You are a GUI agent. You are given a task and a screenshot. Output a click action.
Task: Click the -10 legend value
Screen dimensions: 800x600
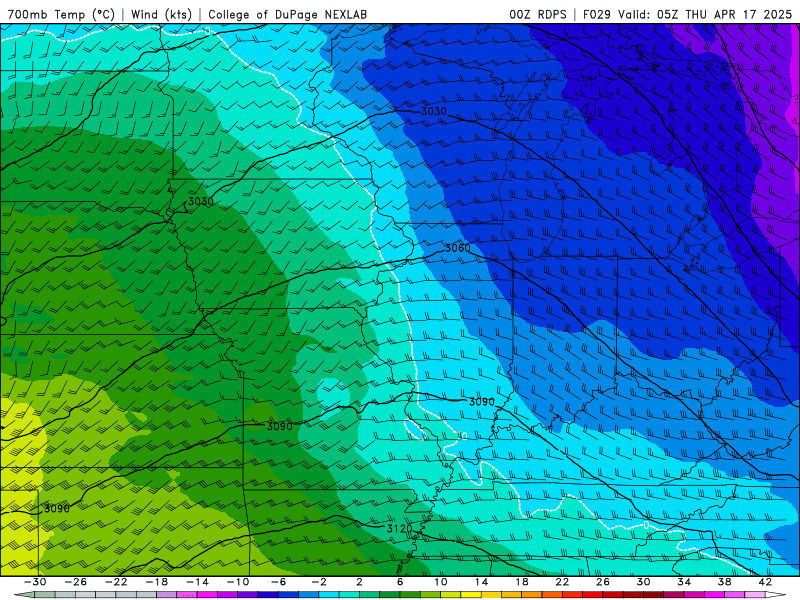coord(238,582)
